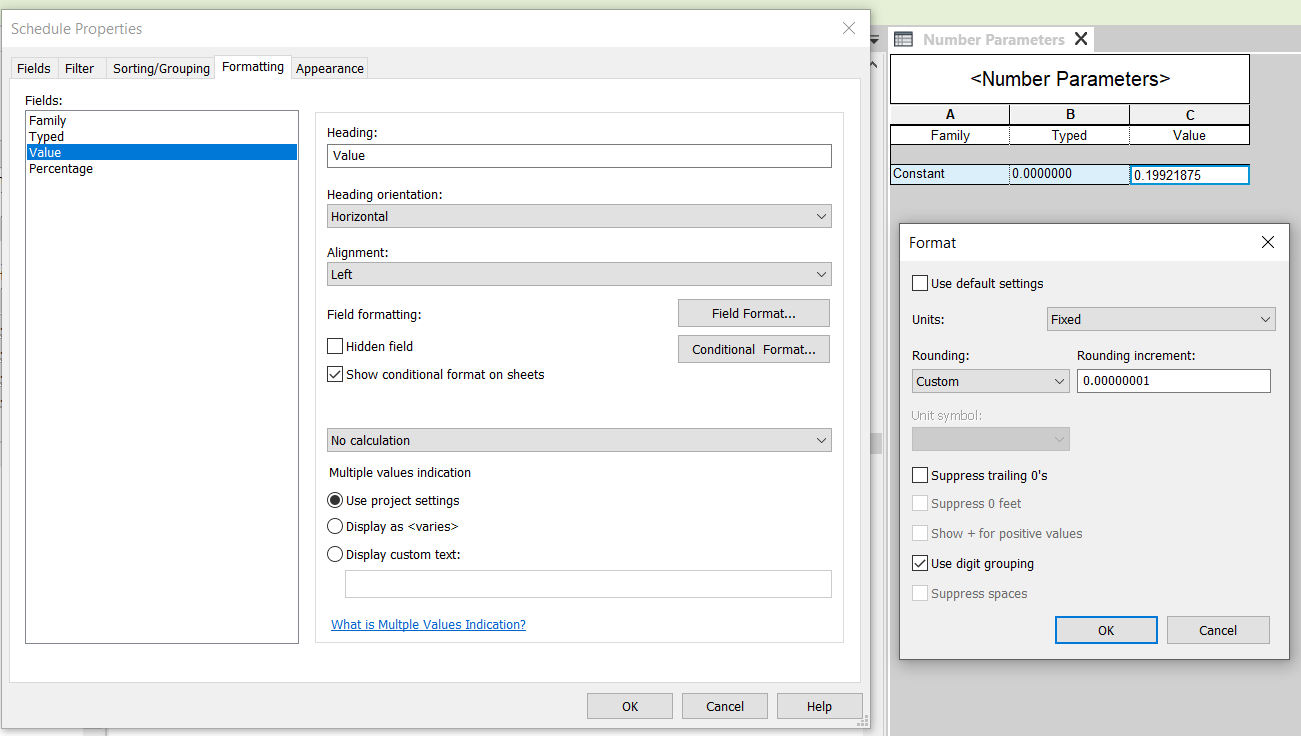
Task: Select the Display as <varies> radio button
Action: click(x=334, y=526)
